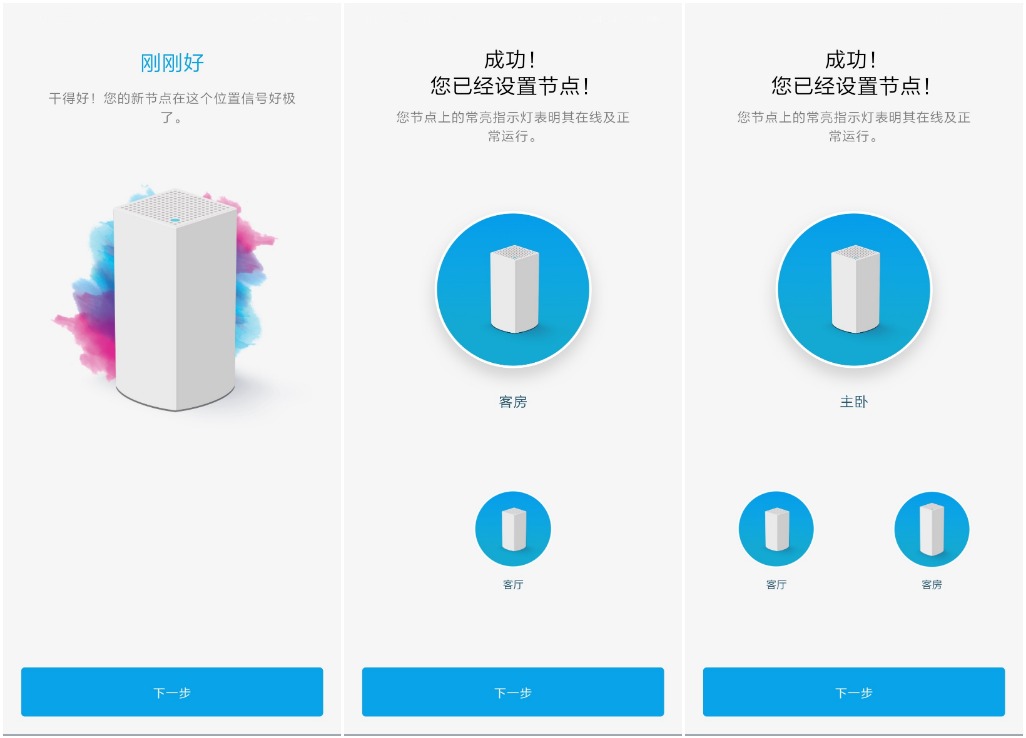Click the 主卧 label under the large circle
This screenshot has width=1026, height=738.
[x=854, y=402]
